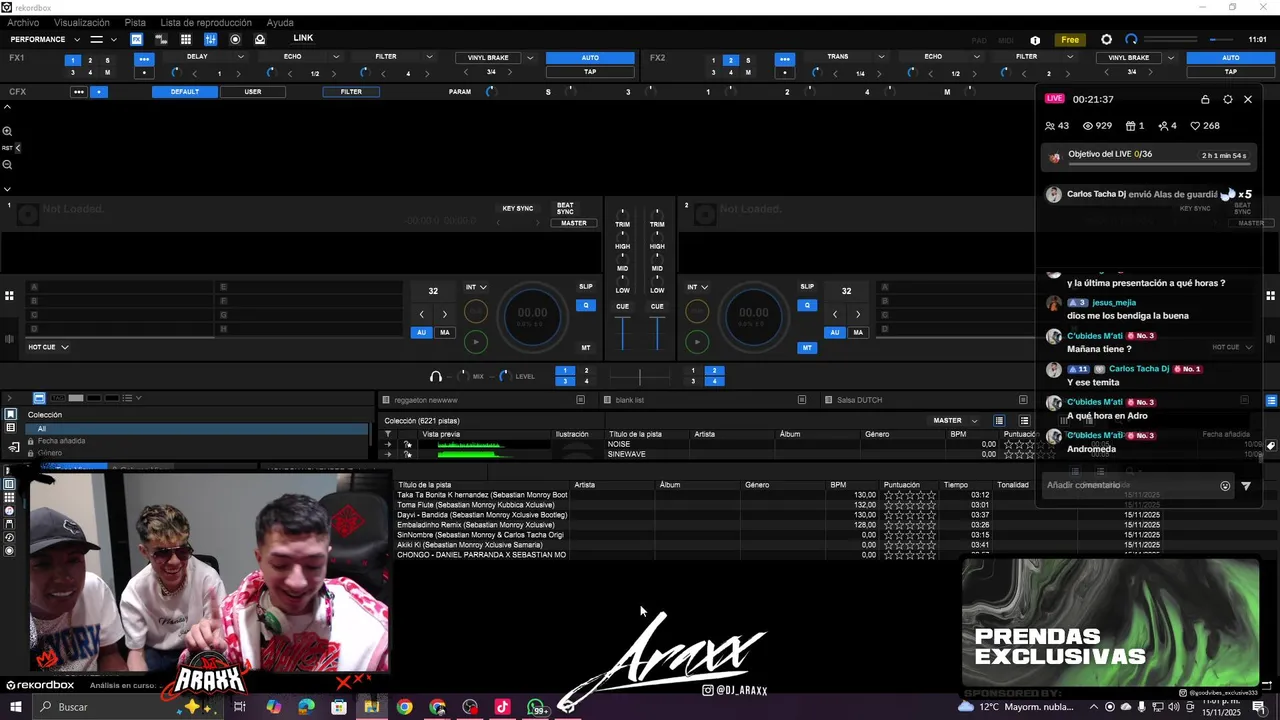Open rekordbox settings gear icon
Screen dimensions: 1280x720
(x=1106, y=39)
